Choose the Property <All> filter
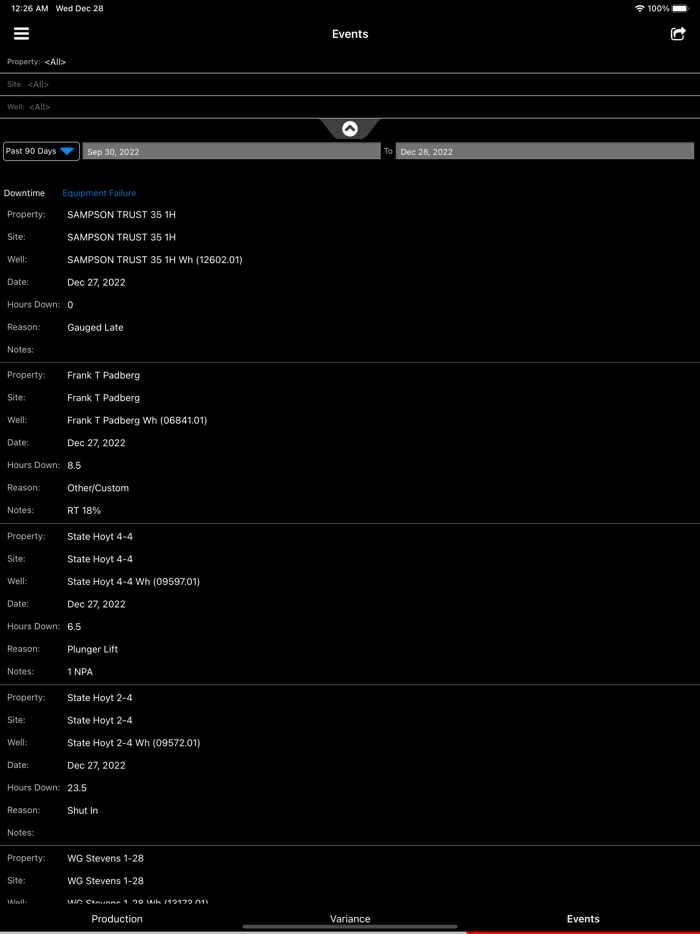700x934 pixels. tap(350, 62)
